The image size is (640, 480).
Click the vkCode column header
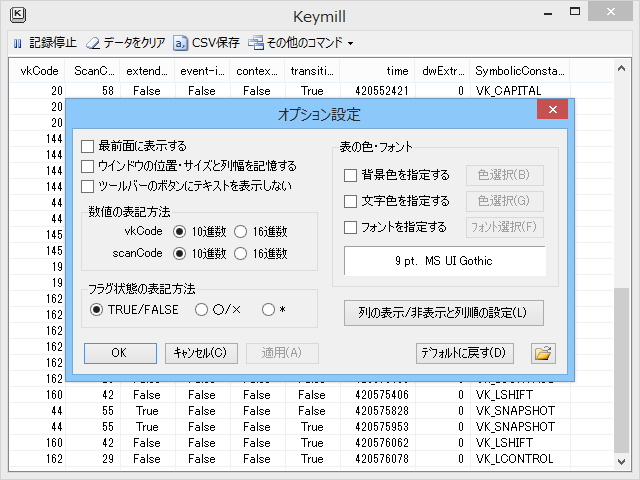(x=37, y=71)
